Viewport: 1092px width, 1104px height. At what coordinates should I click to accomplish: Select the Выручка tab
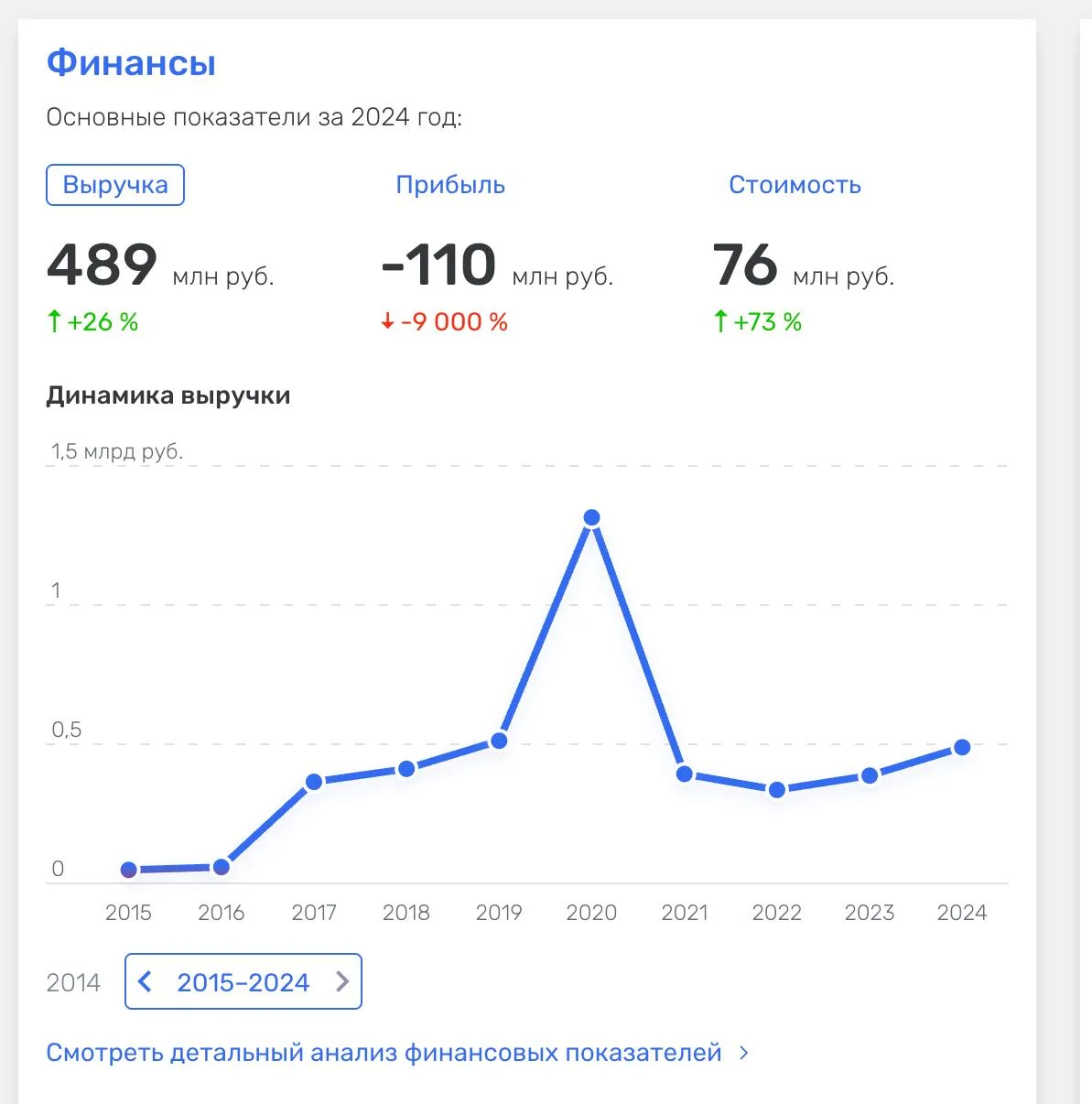point(115,185)
